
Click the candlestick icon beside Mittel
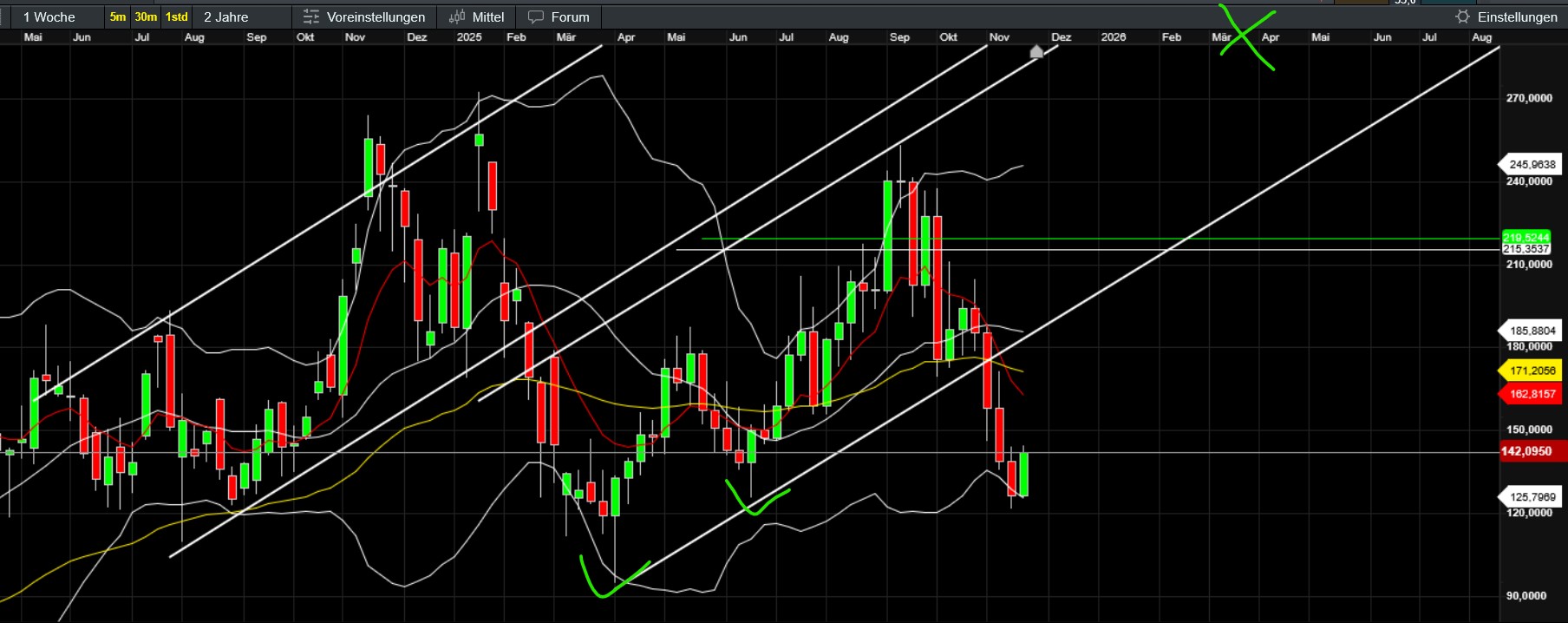point(456,17)
